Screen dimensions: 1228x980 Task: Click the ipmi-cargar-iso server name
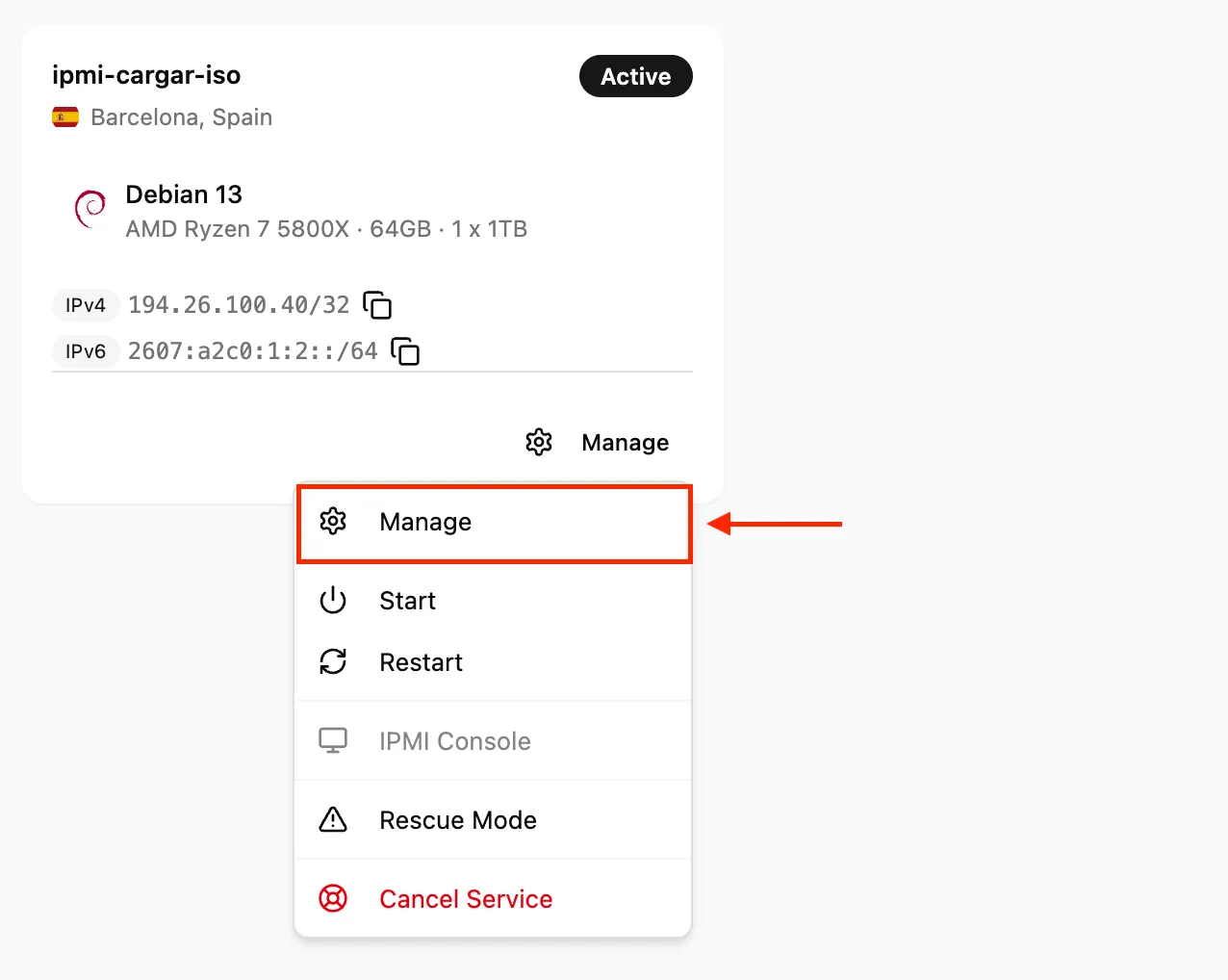146,75
